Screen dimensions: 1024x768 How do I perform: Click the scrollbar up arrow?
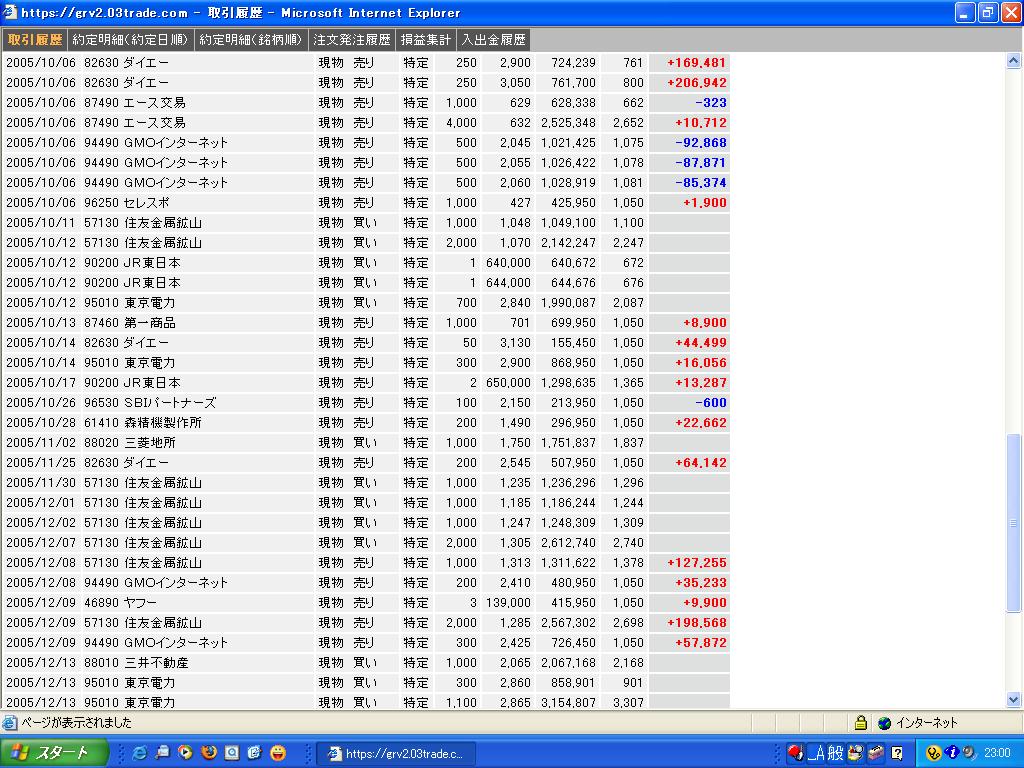[1014, 61]
